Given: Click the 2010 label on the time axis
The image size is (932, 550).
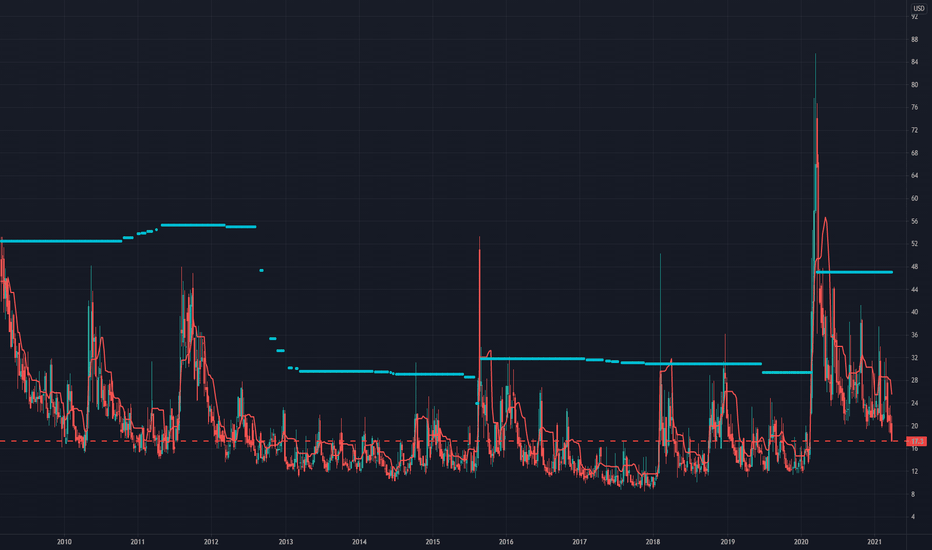Looking at the screenshot, I should coord(64,542).
